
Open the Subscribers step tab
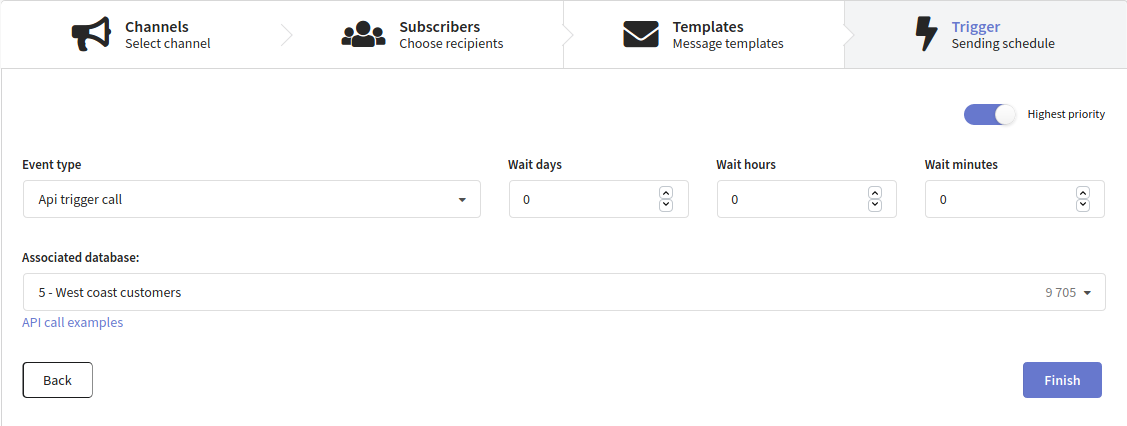423,34
